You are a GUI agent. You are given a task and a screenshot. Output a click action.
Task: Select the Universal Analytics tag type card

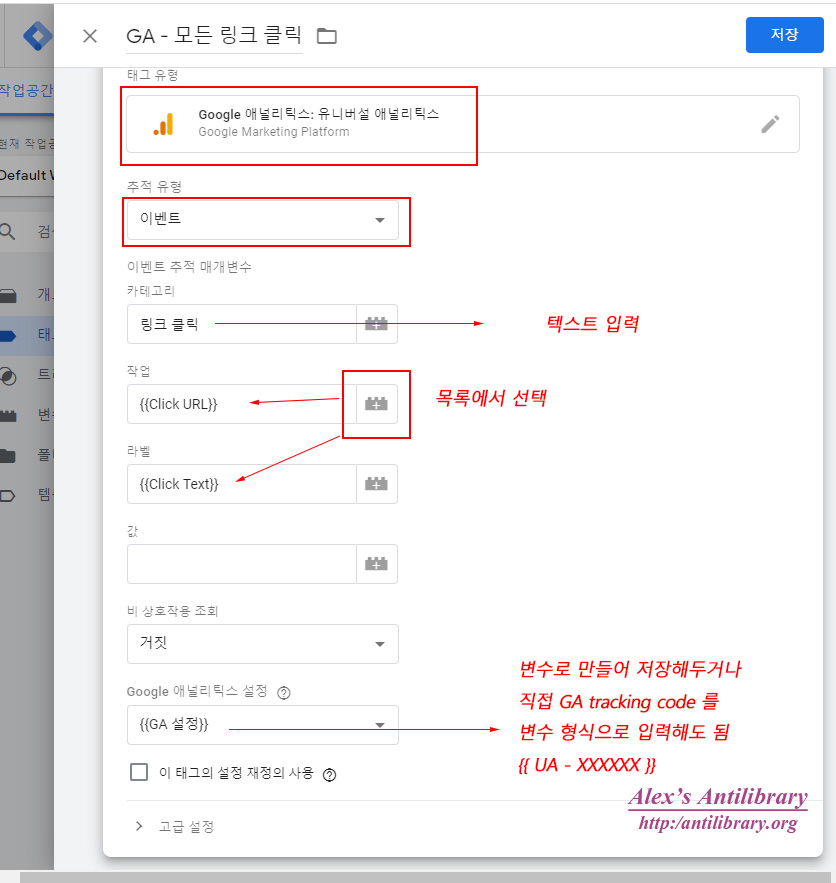pos(463,124)
